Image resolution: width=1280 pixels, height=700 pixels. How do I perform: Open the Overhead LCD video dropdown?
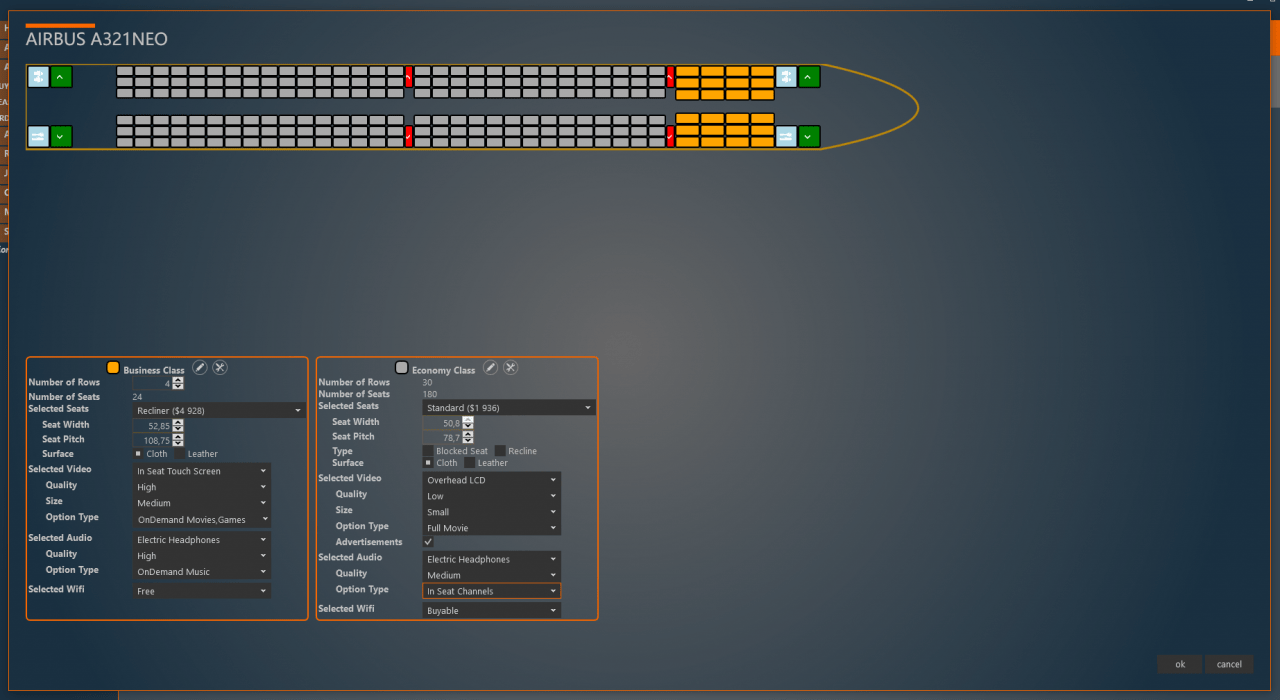490,480
